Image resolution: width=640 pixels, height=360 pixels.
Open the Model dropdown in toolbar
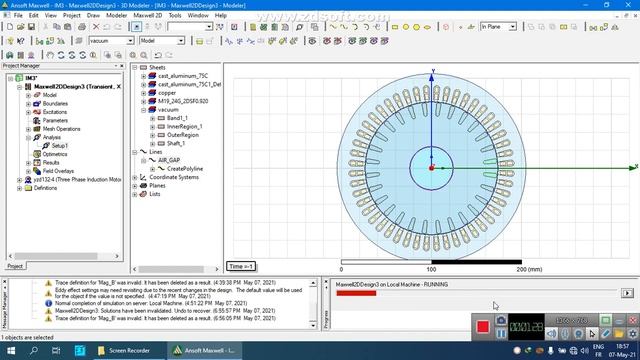tap(181, 41)
